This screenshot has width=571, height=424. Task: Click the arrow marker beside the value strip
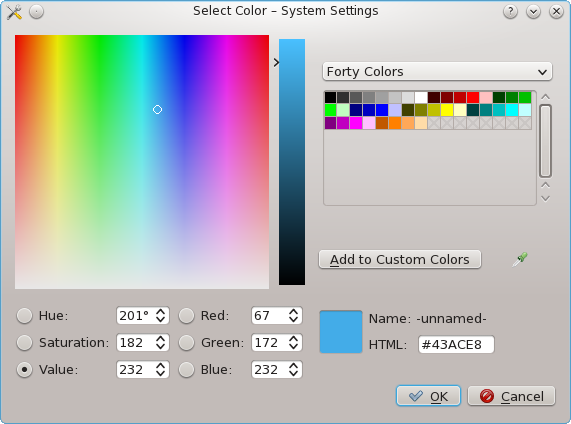(x=276, y=62)
